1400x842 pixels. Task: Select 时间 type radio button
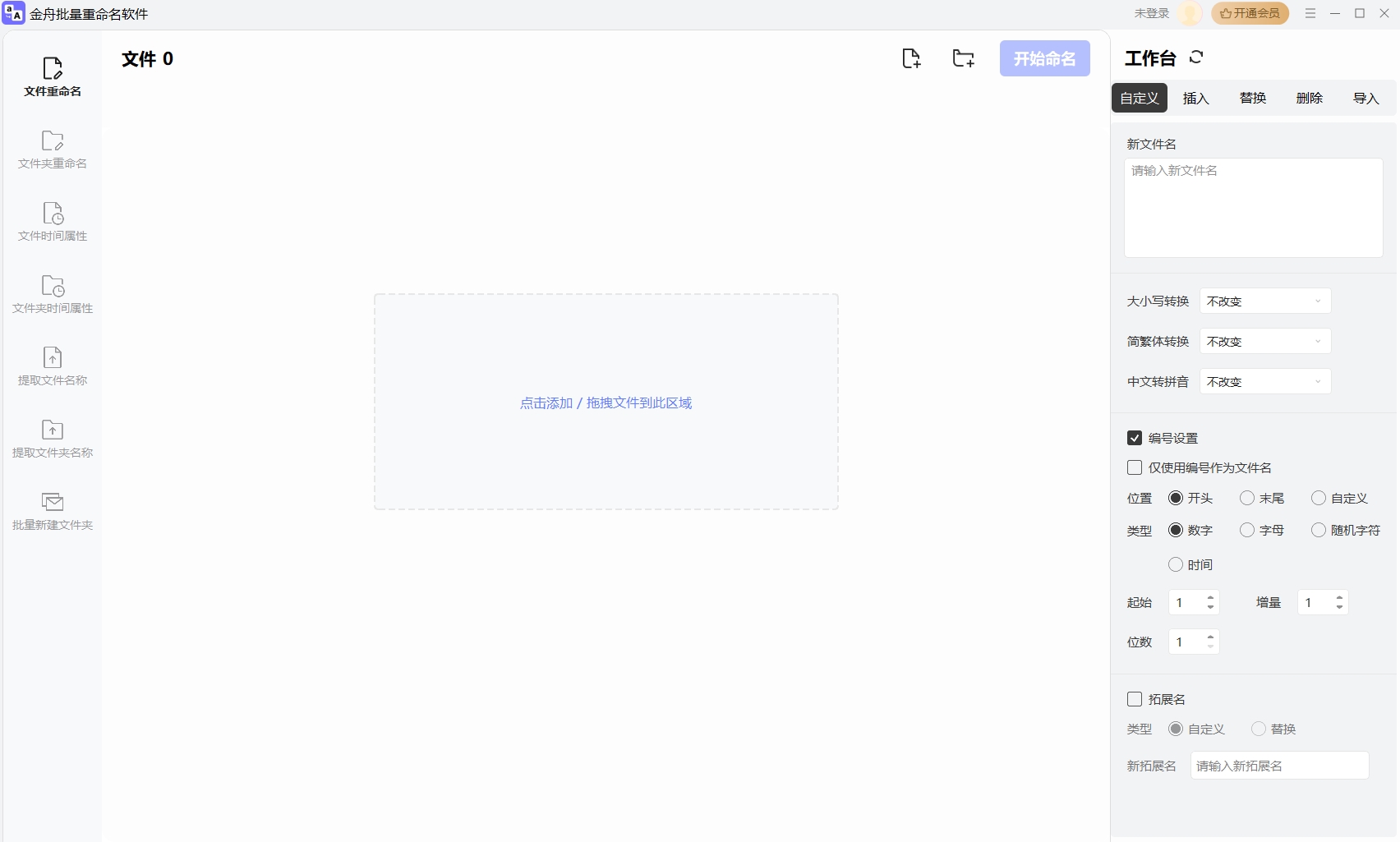tap(1176, 564)
